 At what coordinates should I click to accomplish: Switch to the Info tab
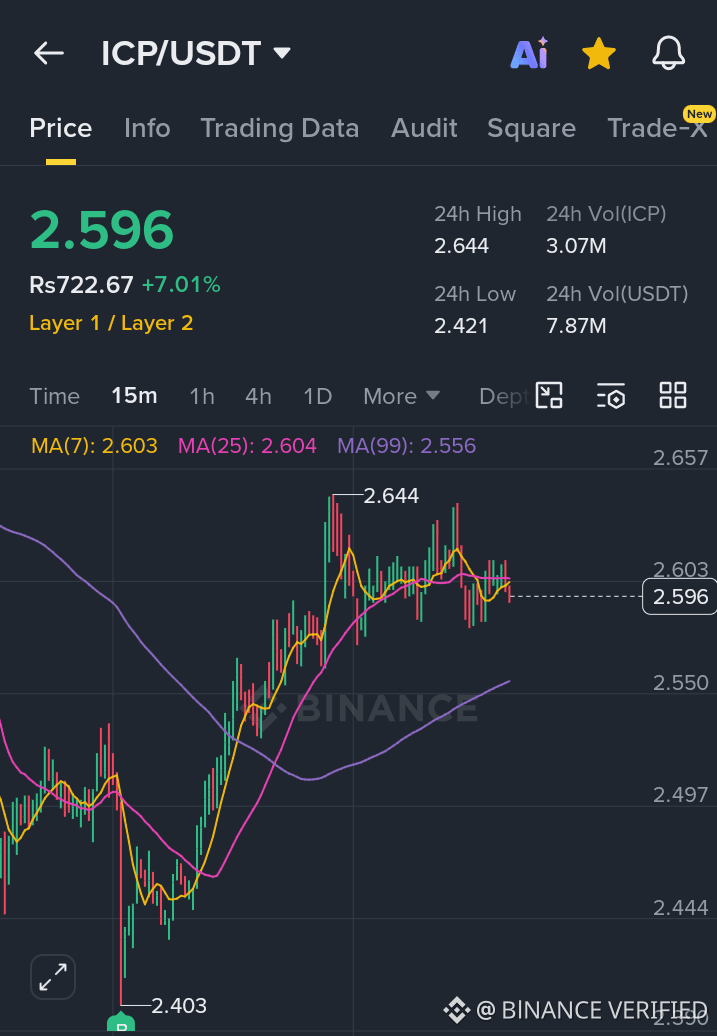point(147,128)
